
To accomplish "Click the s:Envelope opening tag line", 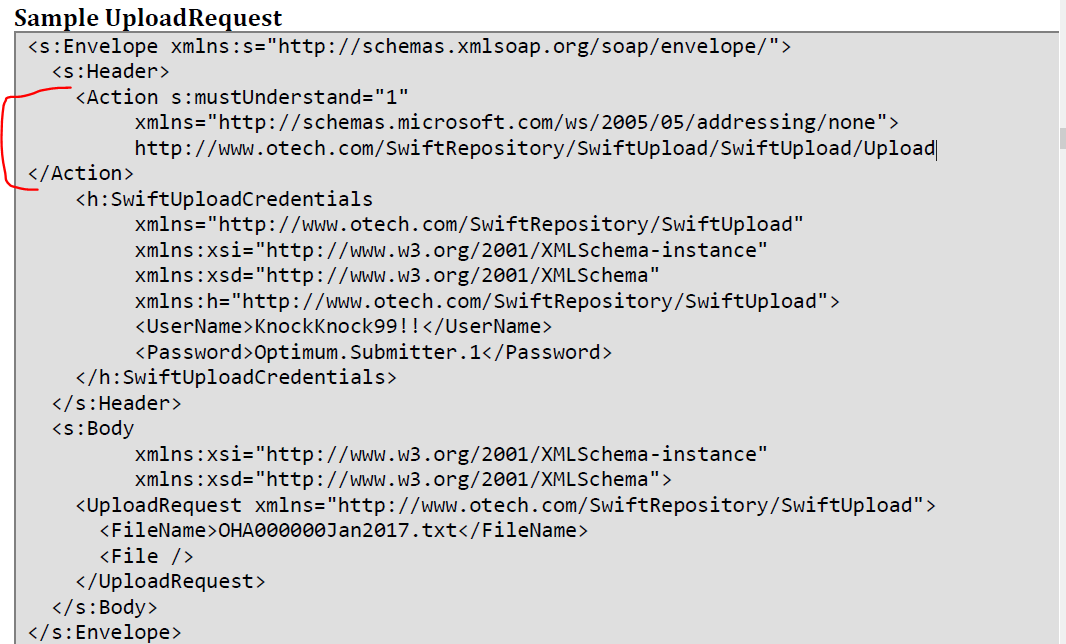I will 409,46.
